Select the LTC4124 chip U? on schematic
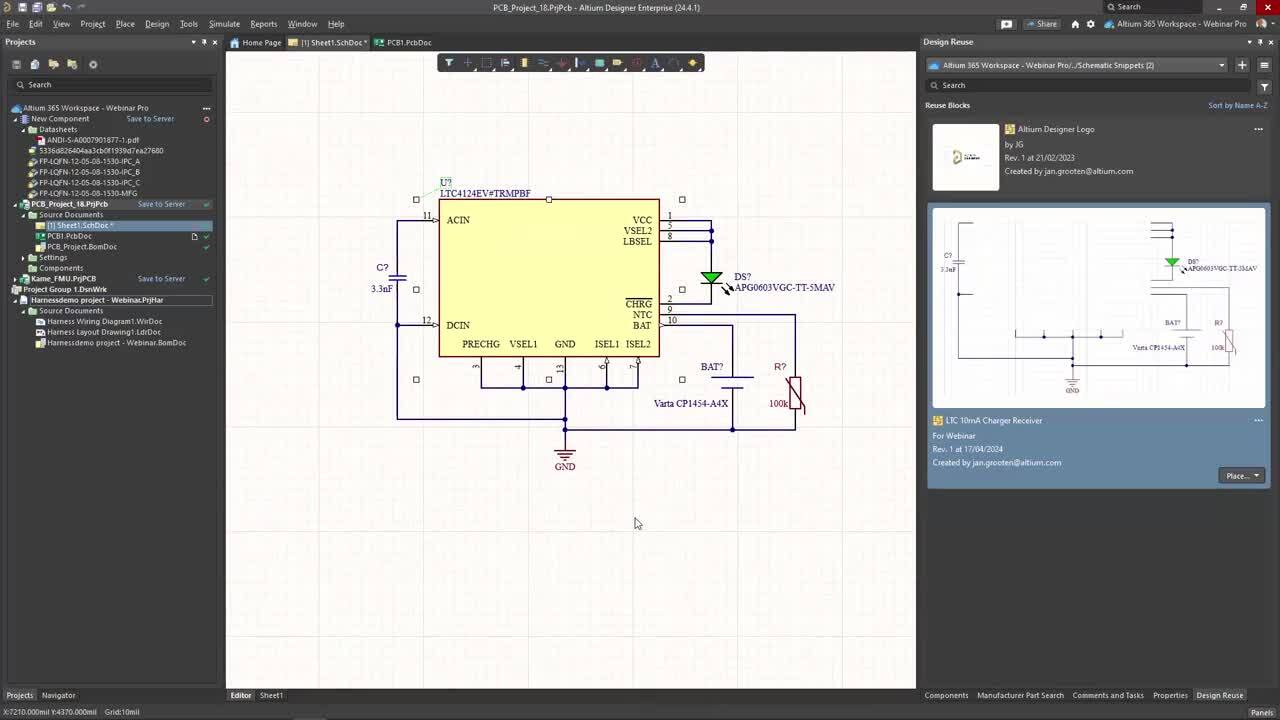This screenshot has width=1280, height=720. point(549,277)
